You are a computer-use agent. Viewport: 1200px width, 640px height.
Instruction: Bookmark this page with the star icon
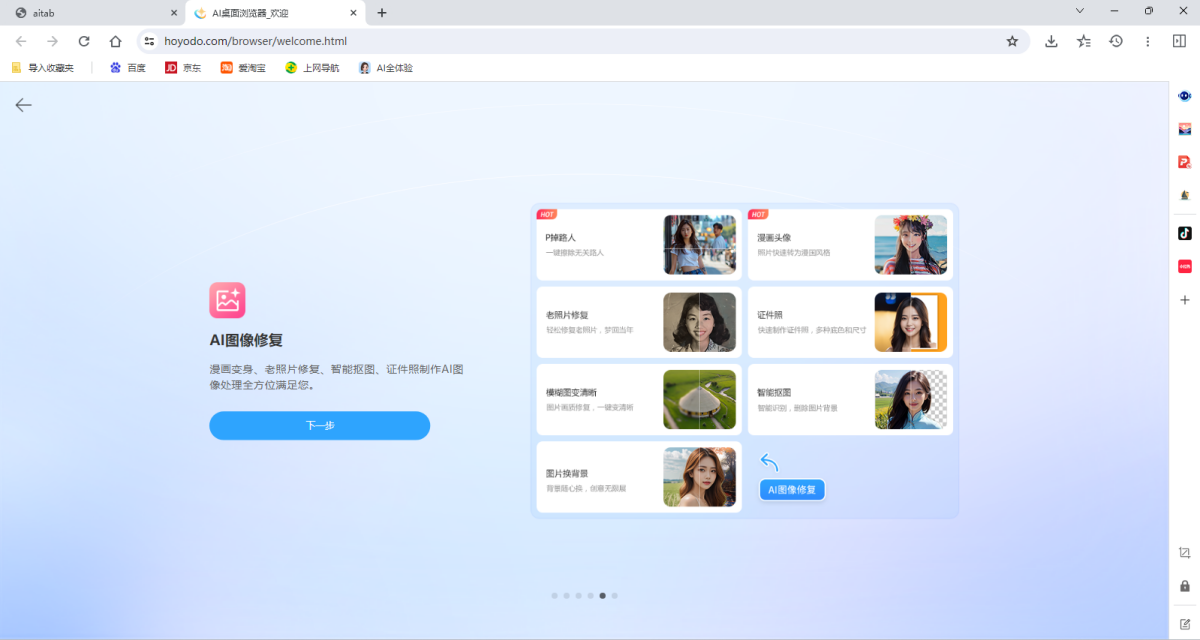coord(1012,41)
